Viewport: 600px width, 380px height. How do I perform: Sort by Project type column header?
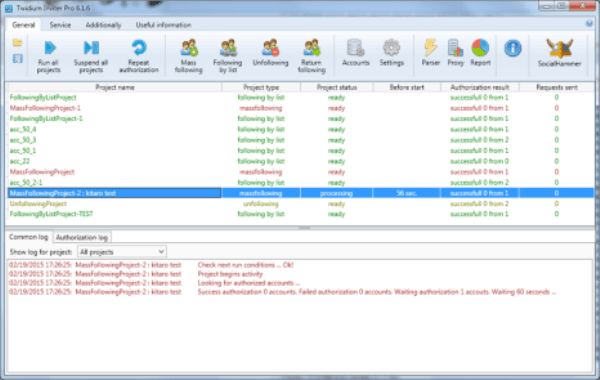[261, 87]
